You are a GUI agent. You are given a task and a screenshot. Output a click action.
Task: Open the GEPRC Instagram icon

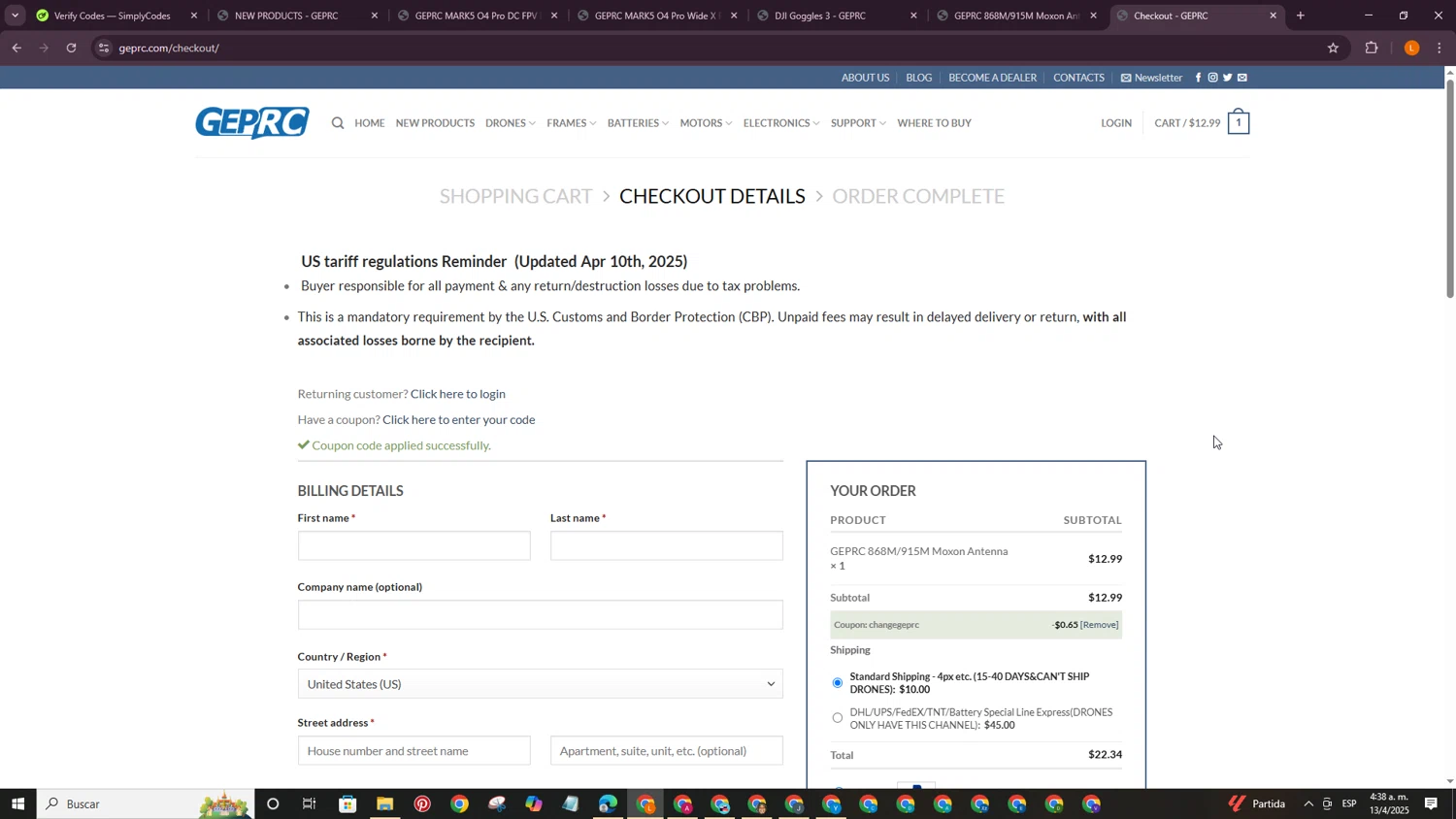(x=1212, y=78)
